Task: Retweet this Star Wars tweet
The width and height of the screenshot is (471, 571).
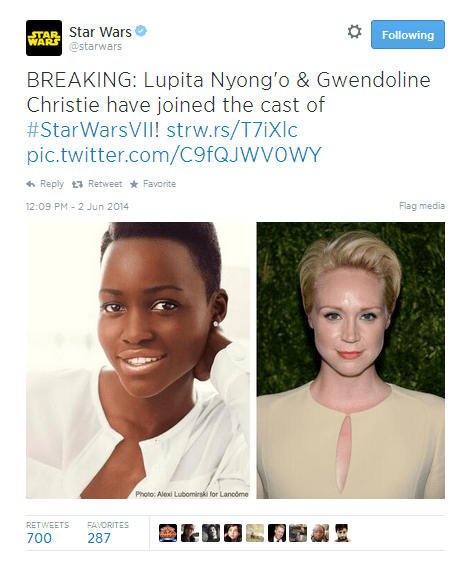Action: [x=97, y=184]
